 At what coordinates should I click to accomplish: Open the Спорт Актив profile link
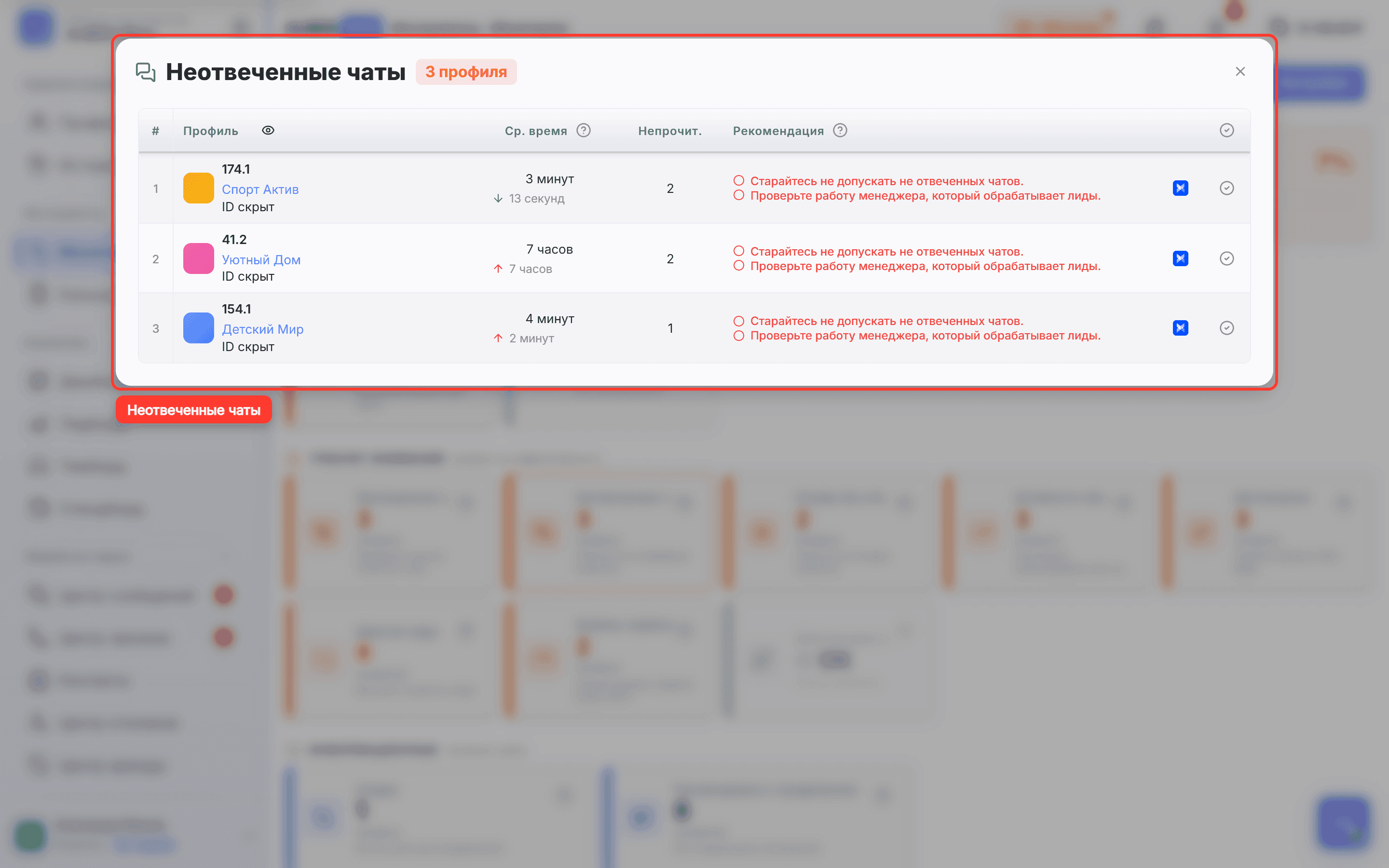coord(260,190)
